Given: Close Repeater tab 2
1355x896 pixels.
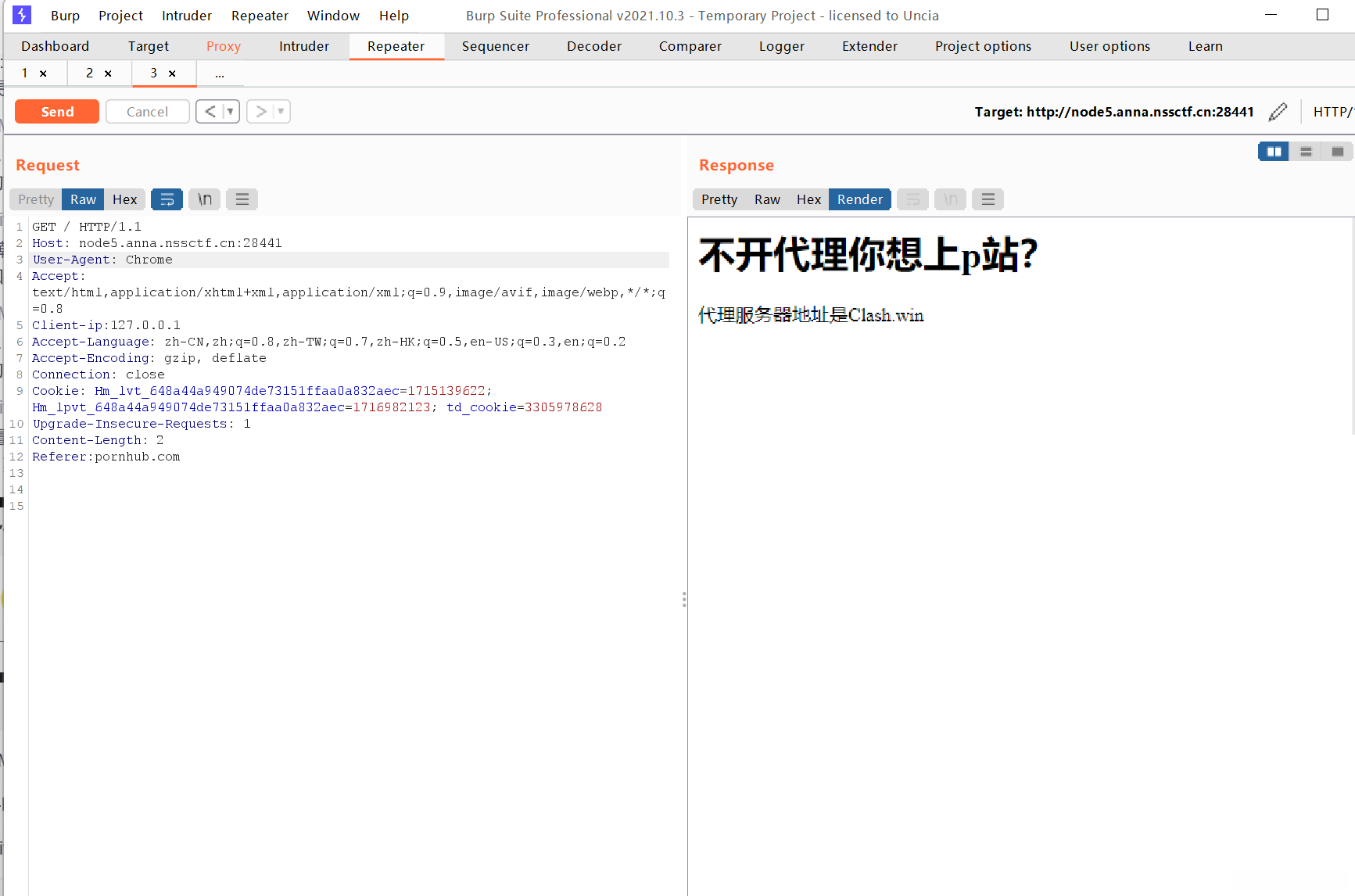Looking at the screenshot, I should [108, 73].
